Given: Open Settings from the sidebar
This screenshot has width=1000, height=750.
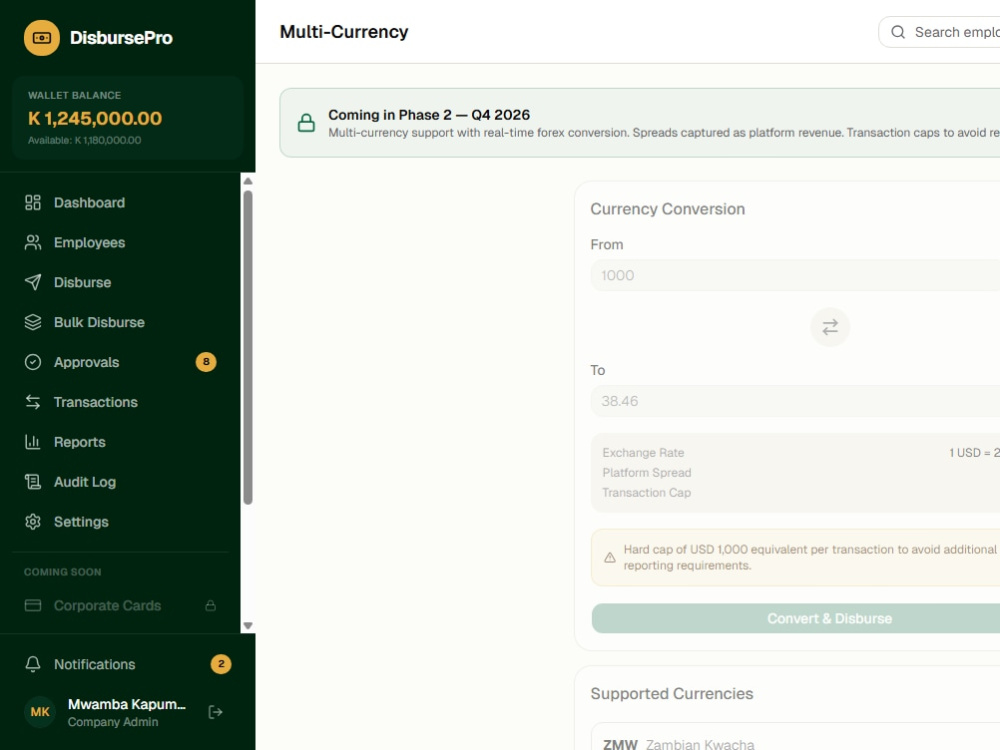Looking at the screenshot, I should tap(121, 522).
